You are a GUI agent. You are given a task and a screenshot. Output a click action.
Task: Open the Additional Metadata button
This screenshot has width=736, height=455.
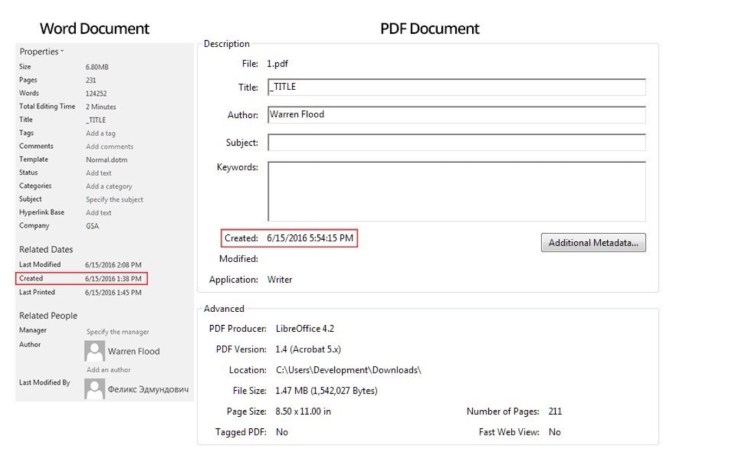coord(593,243)
